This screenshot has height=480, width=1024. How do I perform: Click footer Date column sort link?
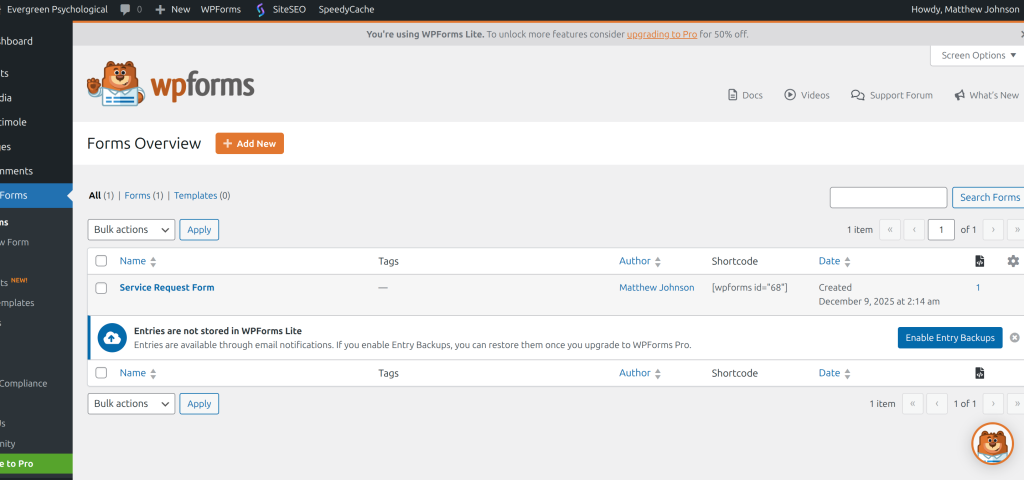829,373
